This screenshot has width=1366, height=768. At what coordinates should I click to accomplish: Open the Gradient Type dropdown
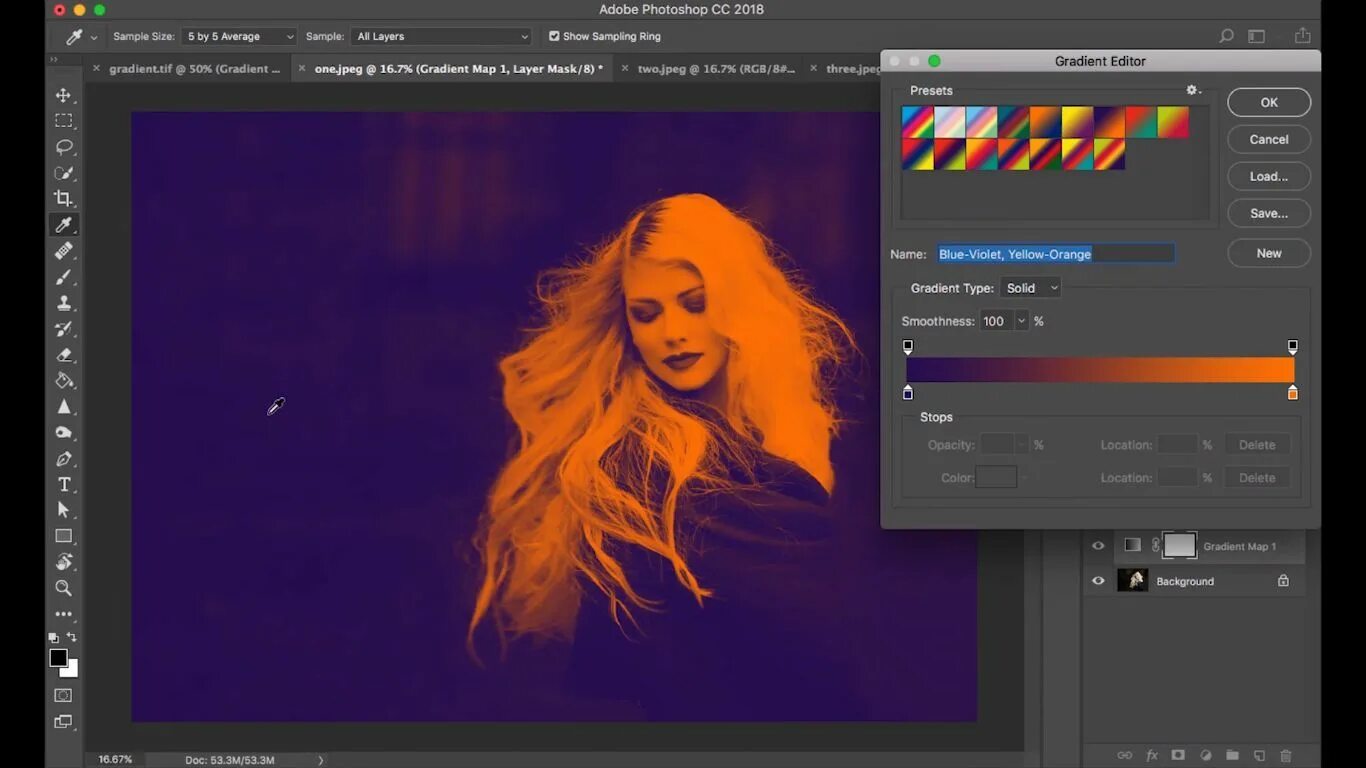point(1030,288)
